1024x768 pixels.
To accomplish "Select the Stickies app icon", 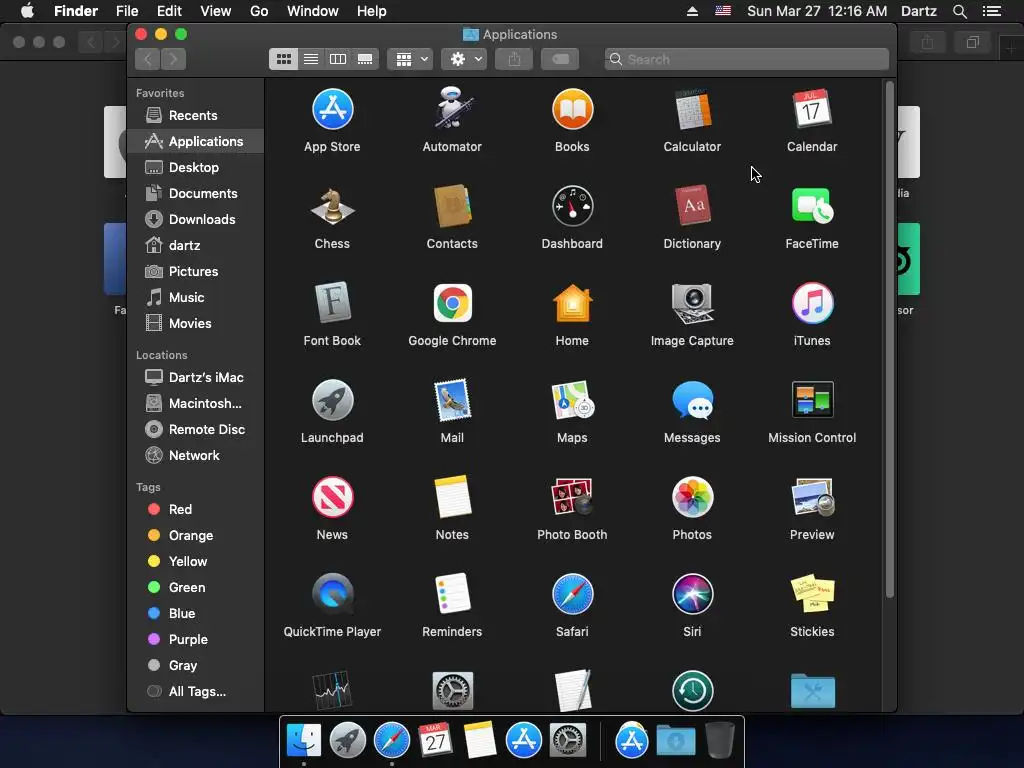I will pos(812,594).
